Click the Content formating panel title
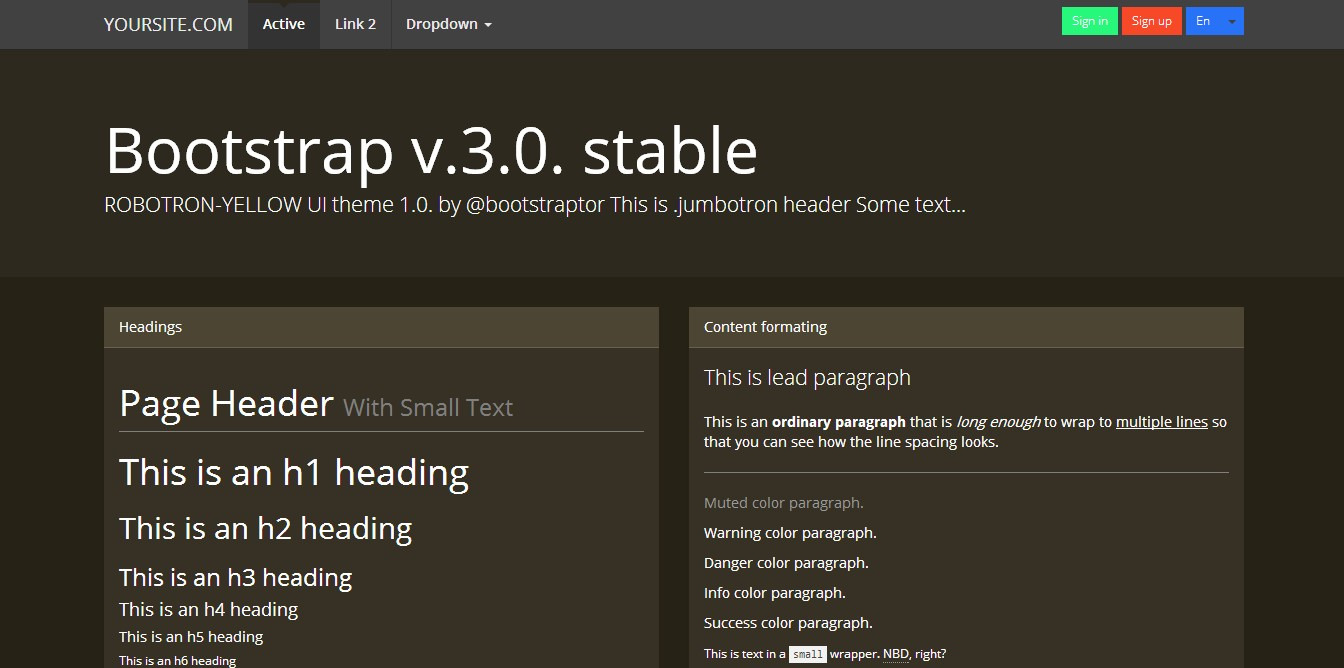 click(765, 327)
